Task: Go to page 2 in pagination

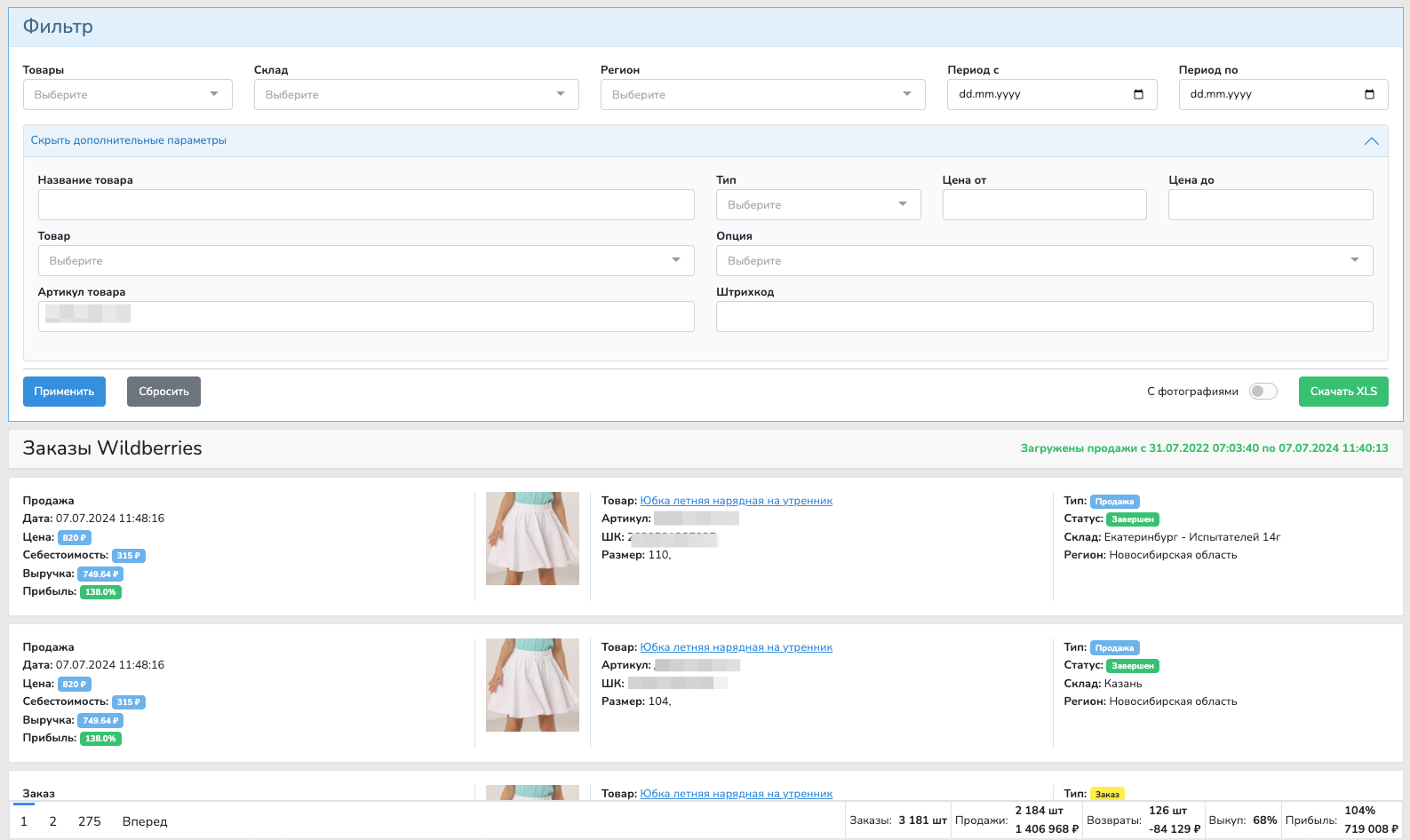Action: 53,821
